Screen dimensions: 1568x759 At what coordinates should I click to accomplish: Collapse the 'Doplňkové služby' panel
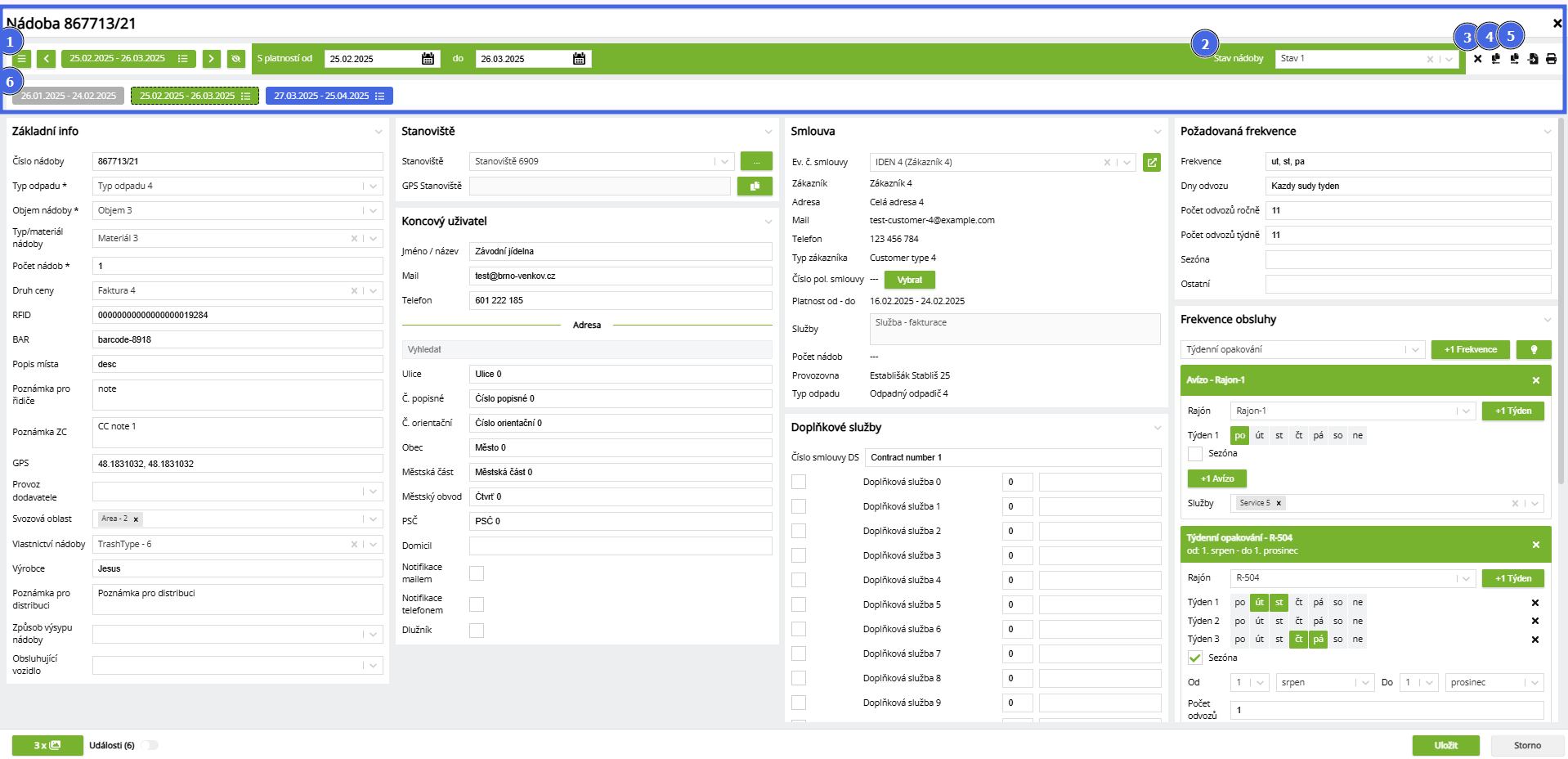pos(1158,428)
